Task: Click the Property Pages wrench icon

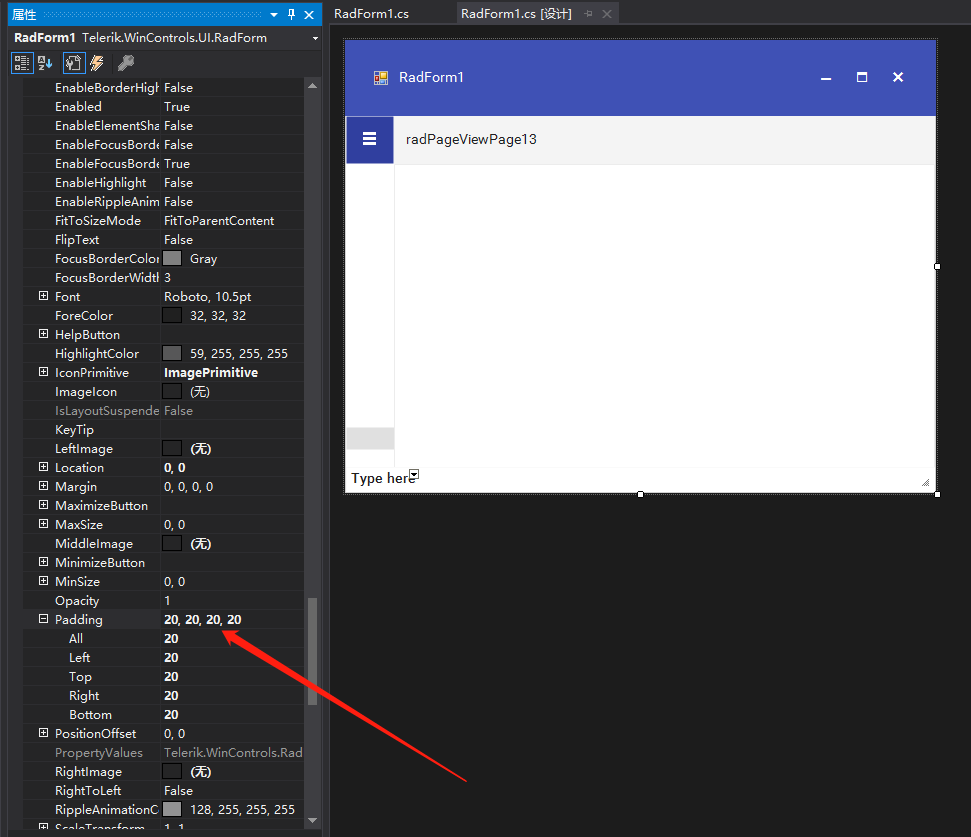Action: [x=126, y=63]
